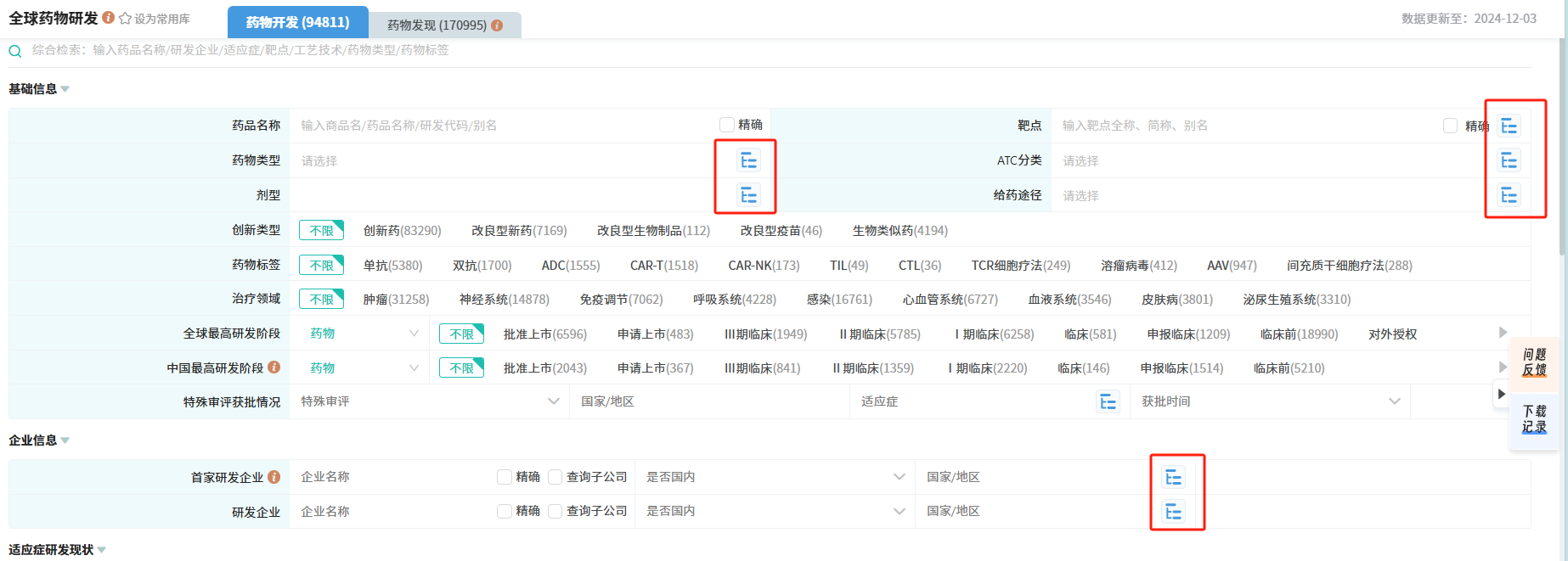
Task: Filter drug tag 单抗(5380)
Action: click(x=392, y=266)
